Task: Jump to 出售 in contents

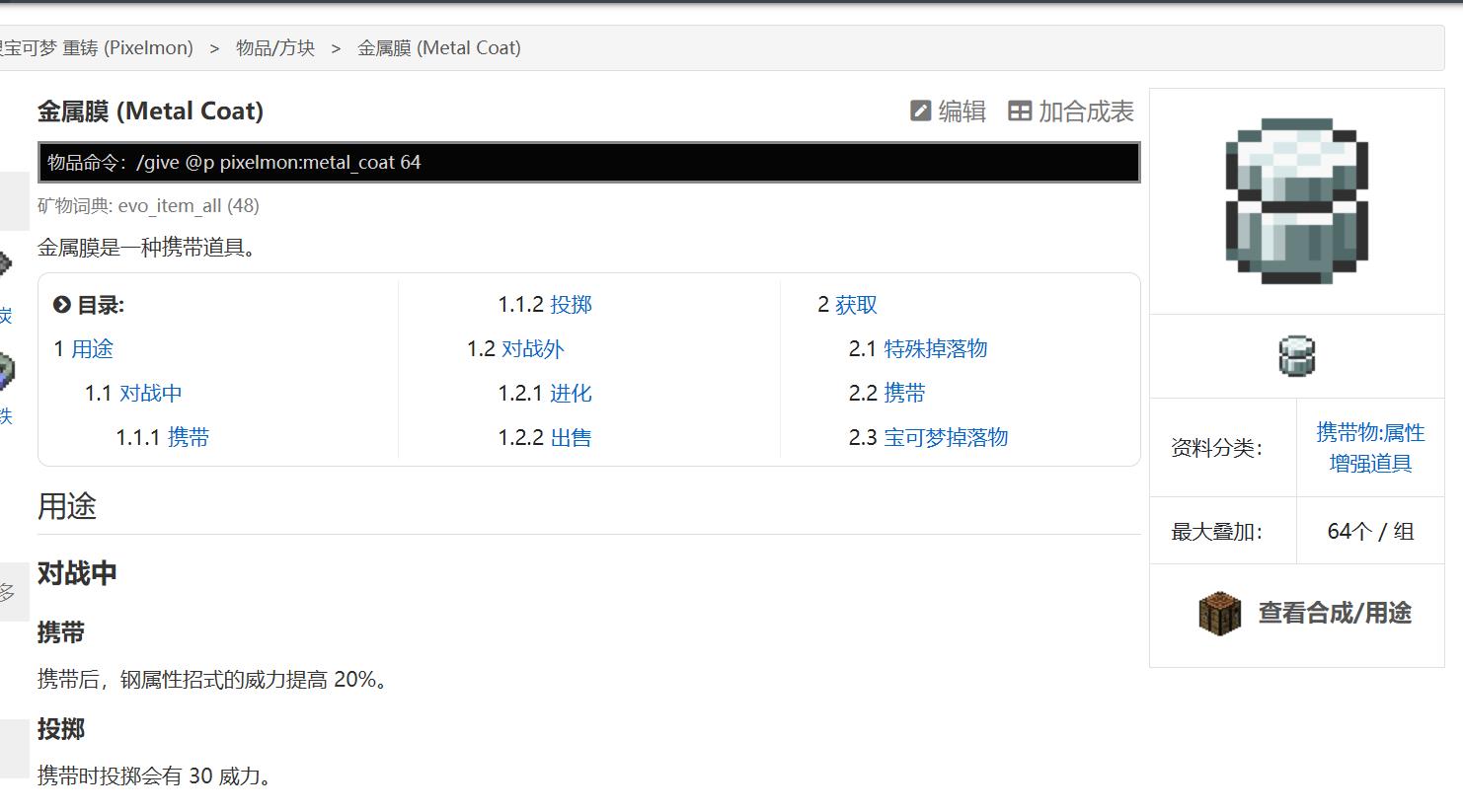Action: [572, 438]
